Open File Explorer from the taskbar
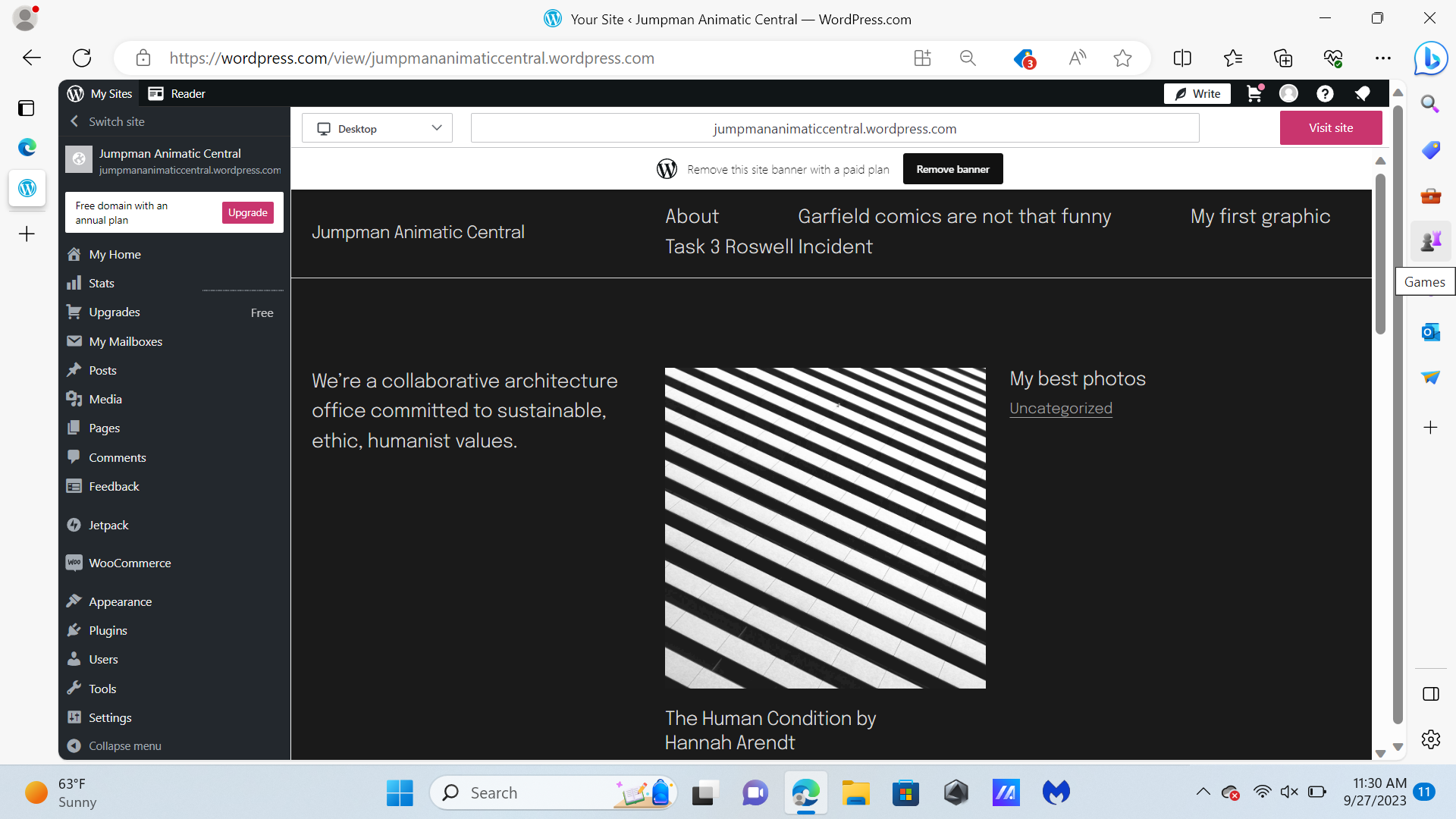 click(855, 792)
